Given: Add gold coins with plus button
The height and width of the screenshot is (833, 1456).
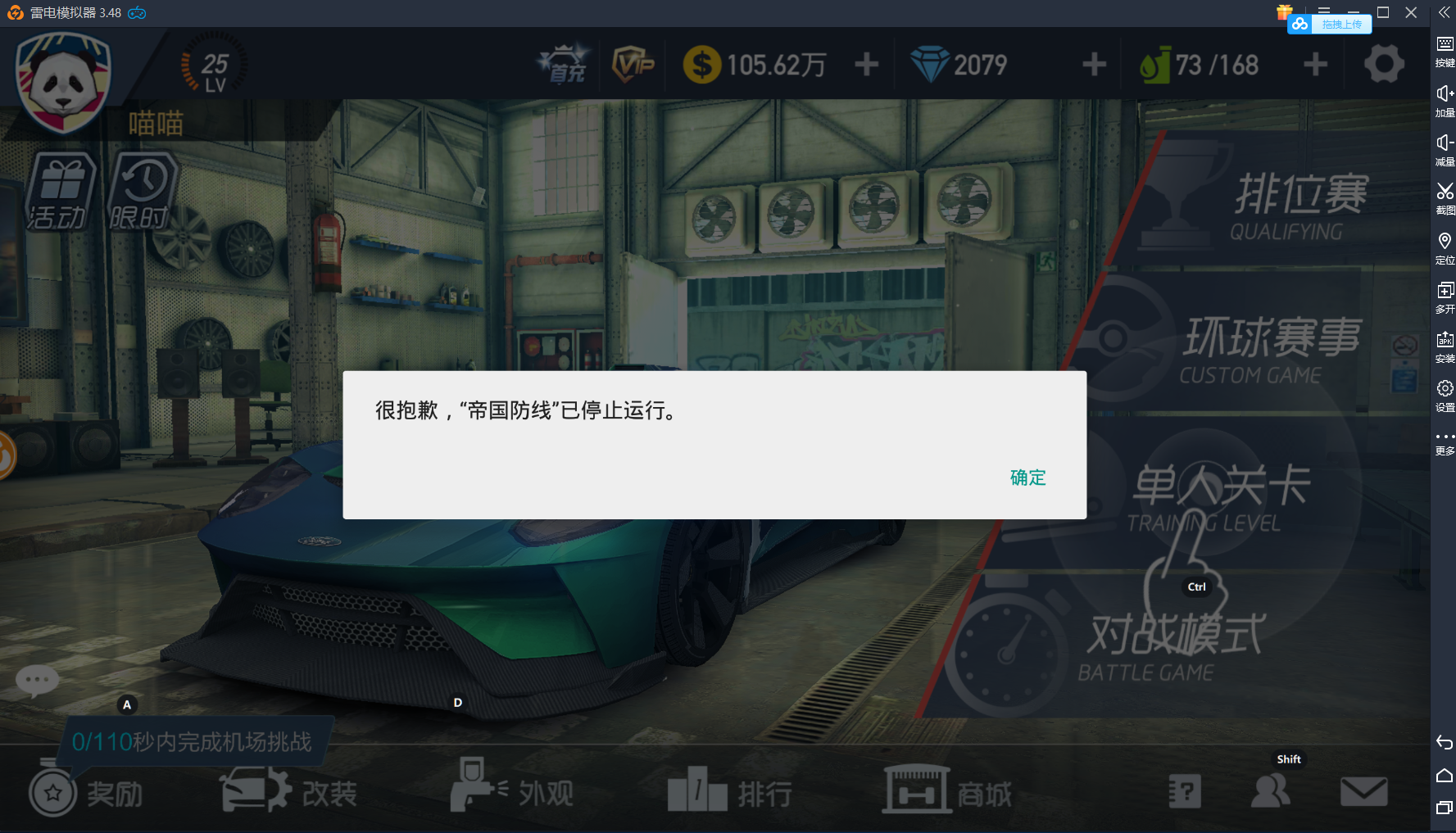Looking at the screenshot, I should (x=866, y=65).
